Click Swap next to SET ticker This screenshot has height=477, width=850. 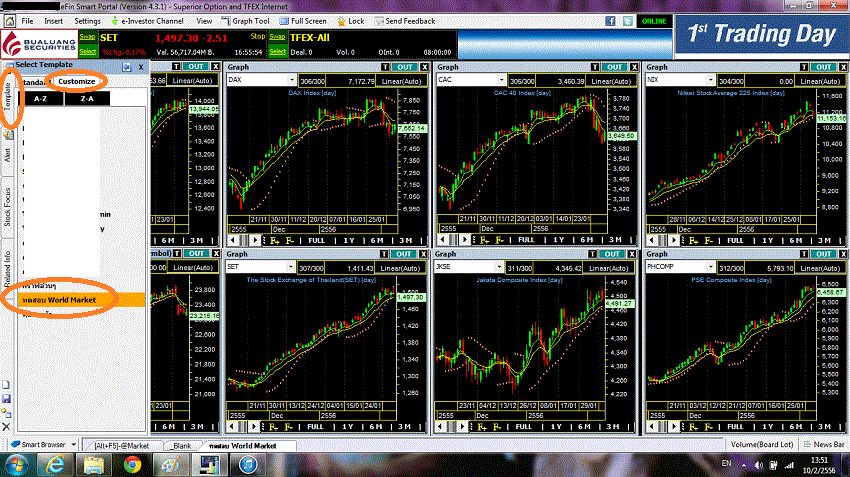pyautogui.click(x=87, y=37)
